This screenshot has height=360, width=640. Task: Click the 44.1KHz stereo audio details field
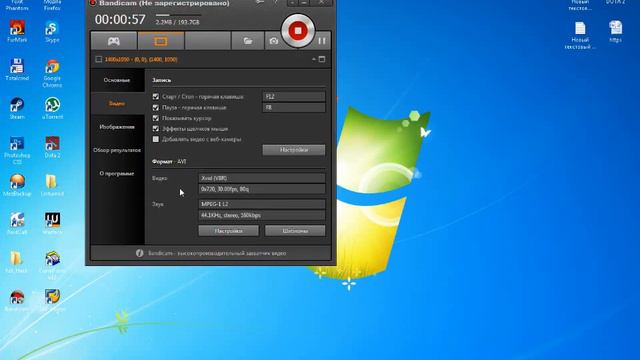click(262, 215)
